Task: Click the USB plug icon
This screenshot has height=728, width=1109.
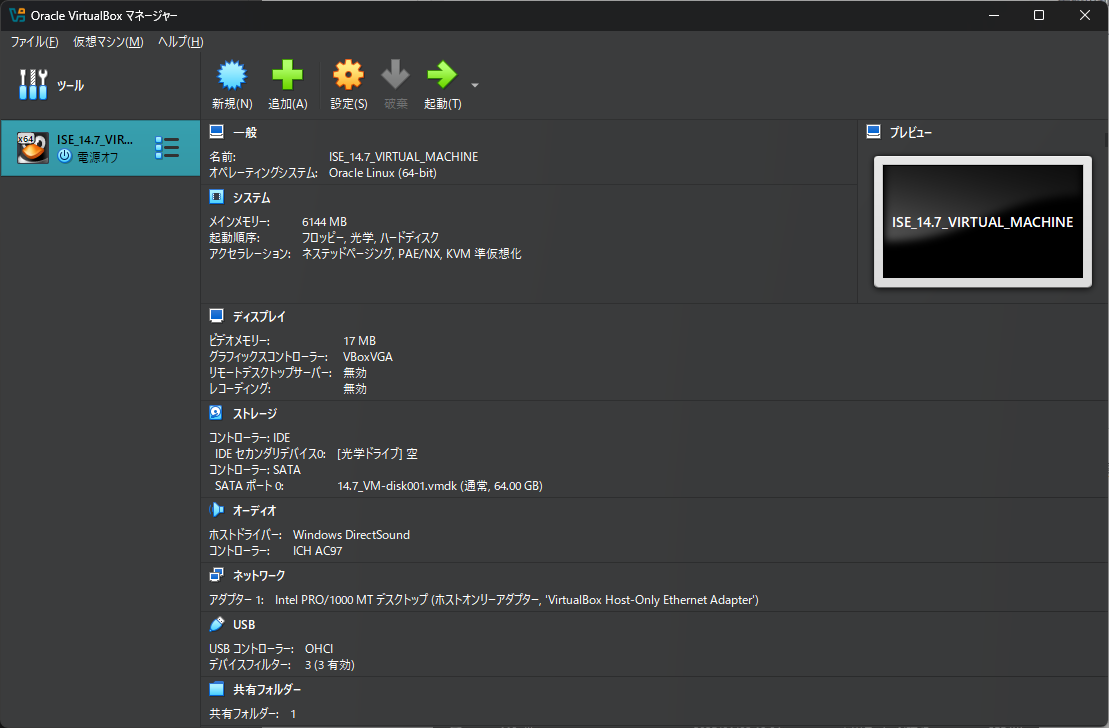Action: coord(216,624)
